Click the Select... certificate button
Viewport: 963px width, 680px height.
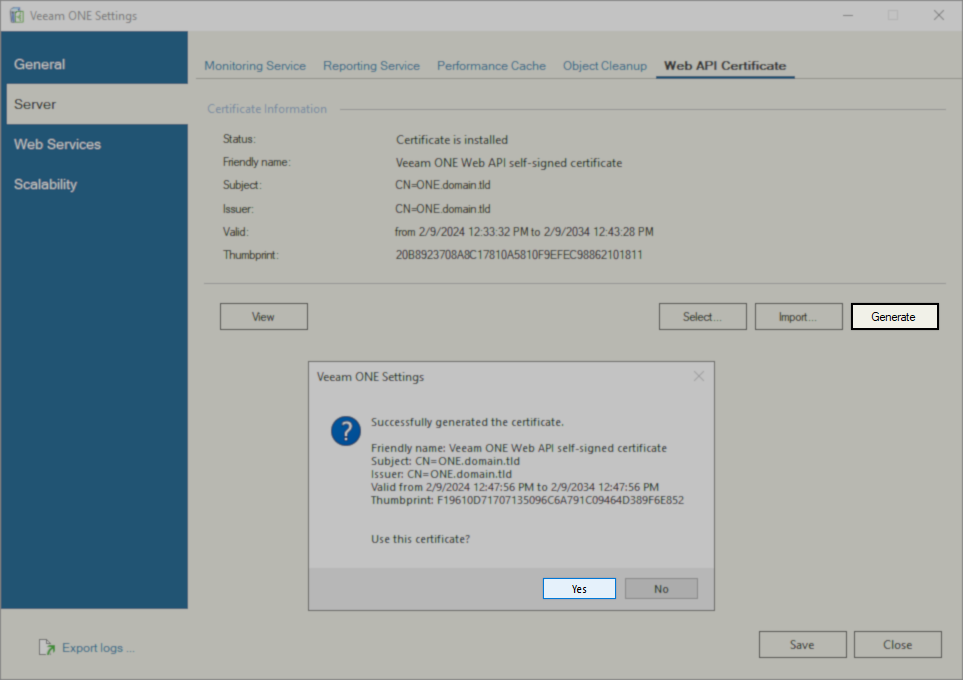pos(703,316)
